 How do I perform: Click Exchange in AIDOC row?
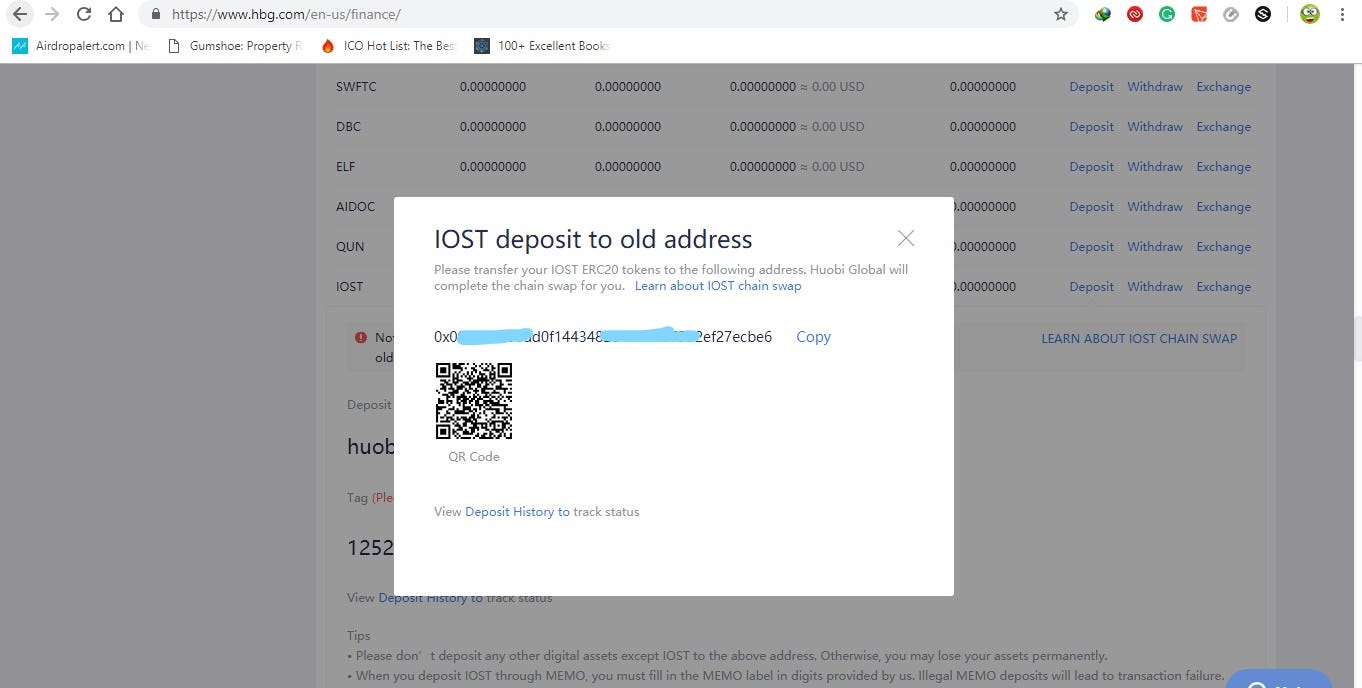[x=1224, y=207]
